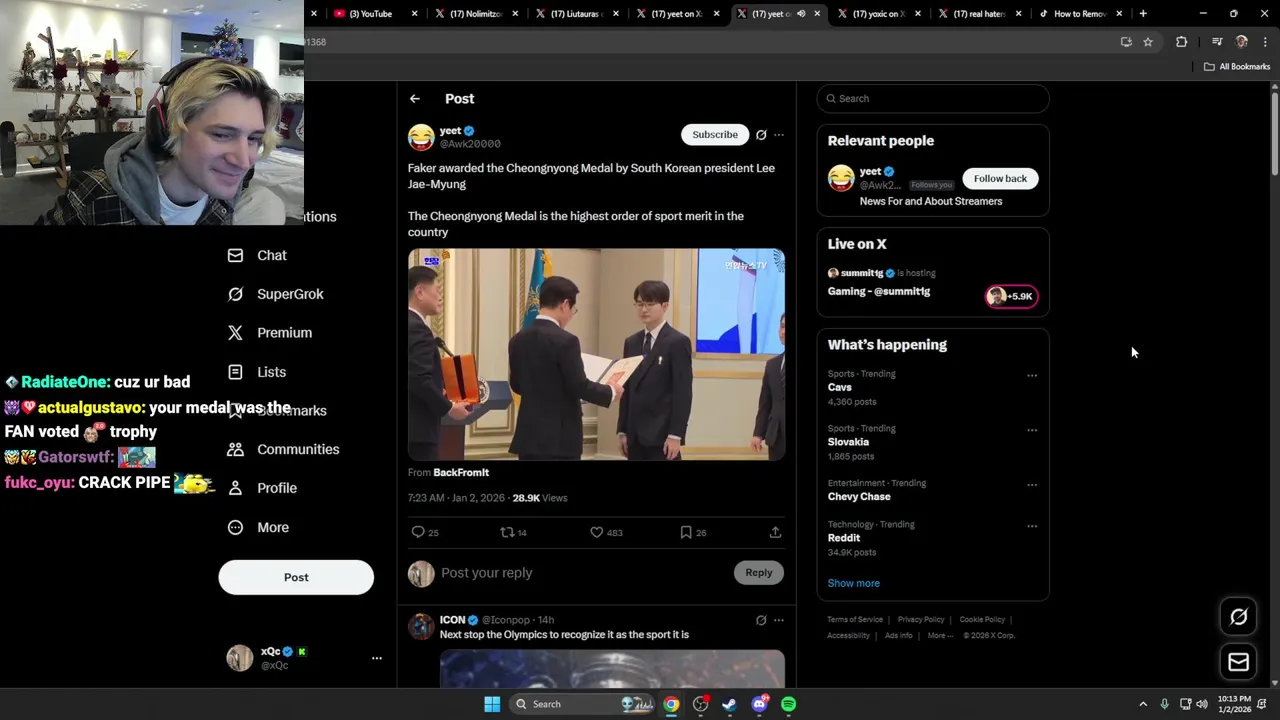Open the Chevy Chase trend options menu
Image resolution: width=1280 pixels, height=720 pixels.
pyautogui.click(x=1032, y=485)
